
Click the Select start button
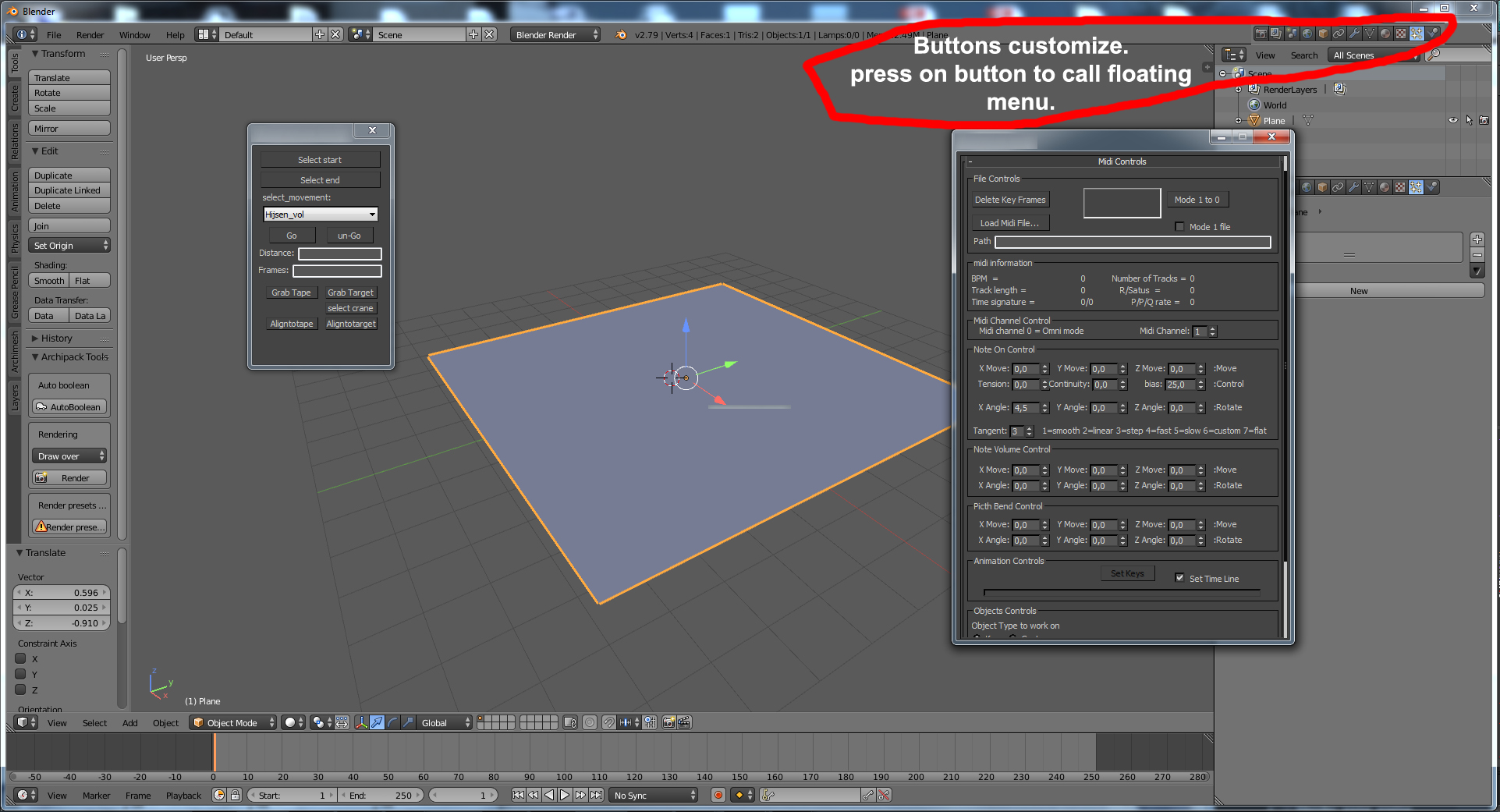320,160
